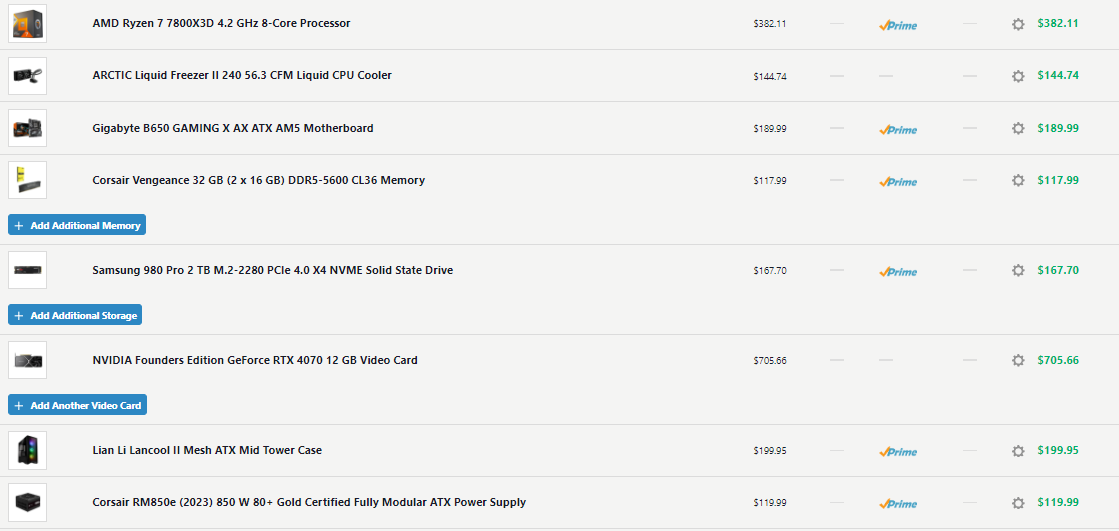The image size is (1119, 531).
Task: Open Gigabyte B650 GAMING X AX motherboard link
Action: (233, 128)
